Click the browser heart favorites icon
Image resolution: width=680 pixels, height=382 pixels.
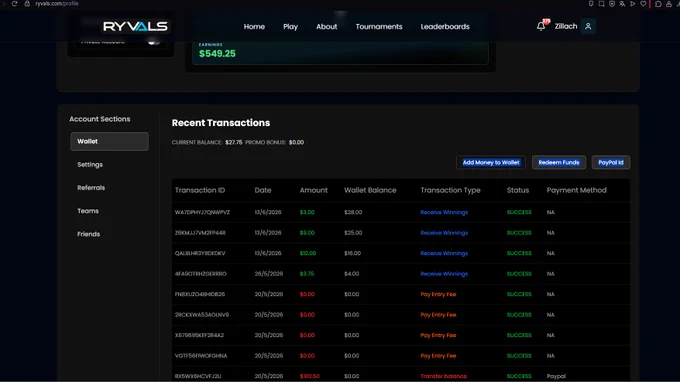[x=643, y=3]
